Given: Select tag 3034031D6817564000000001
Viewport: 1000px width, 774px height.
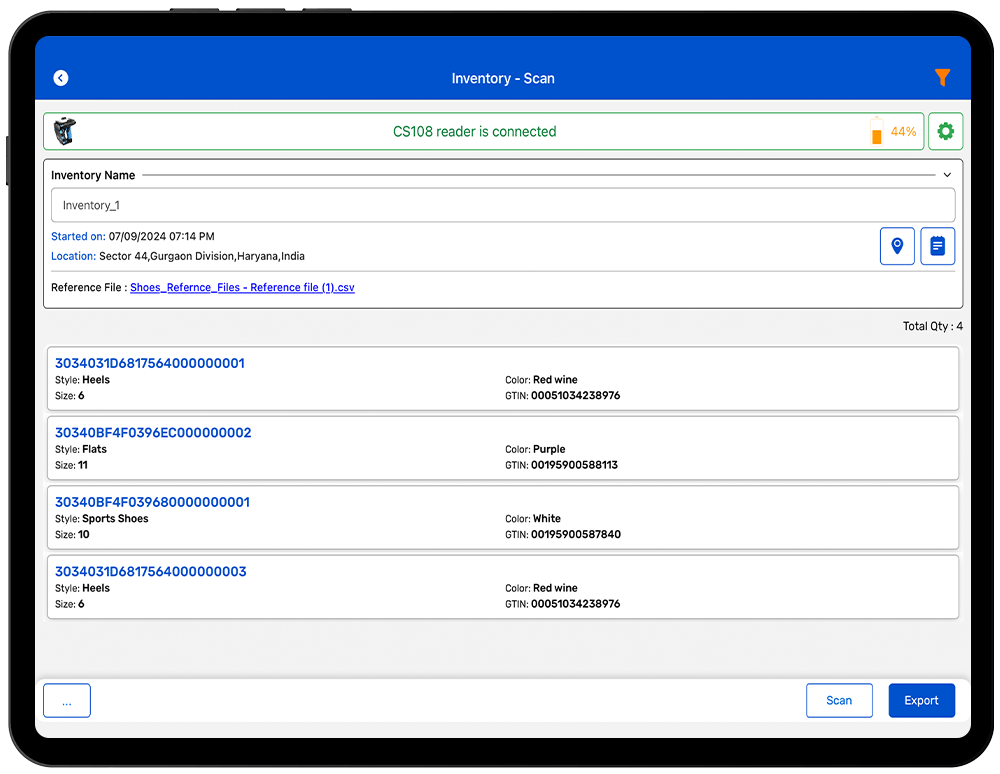Looking at the screenshot, I should (x=150, y=363).
